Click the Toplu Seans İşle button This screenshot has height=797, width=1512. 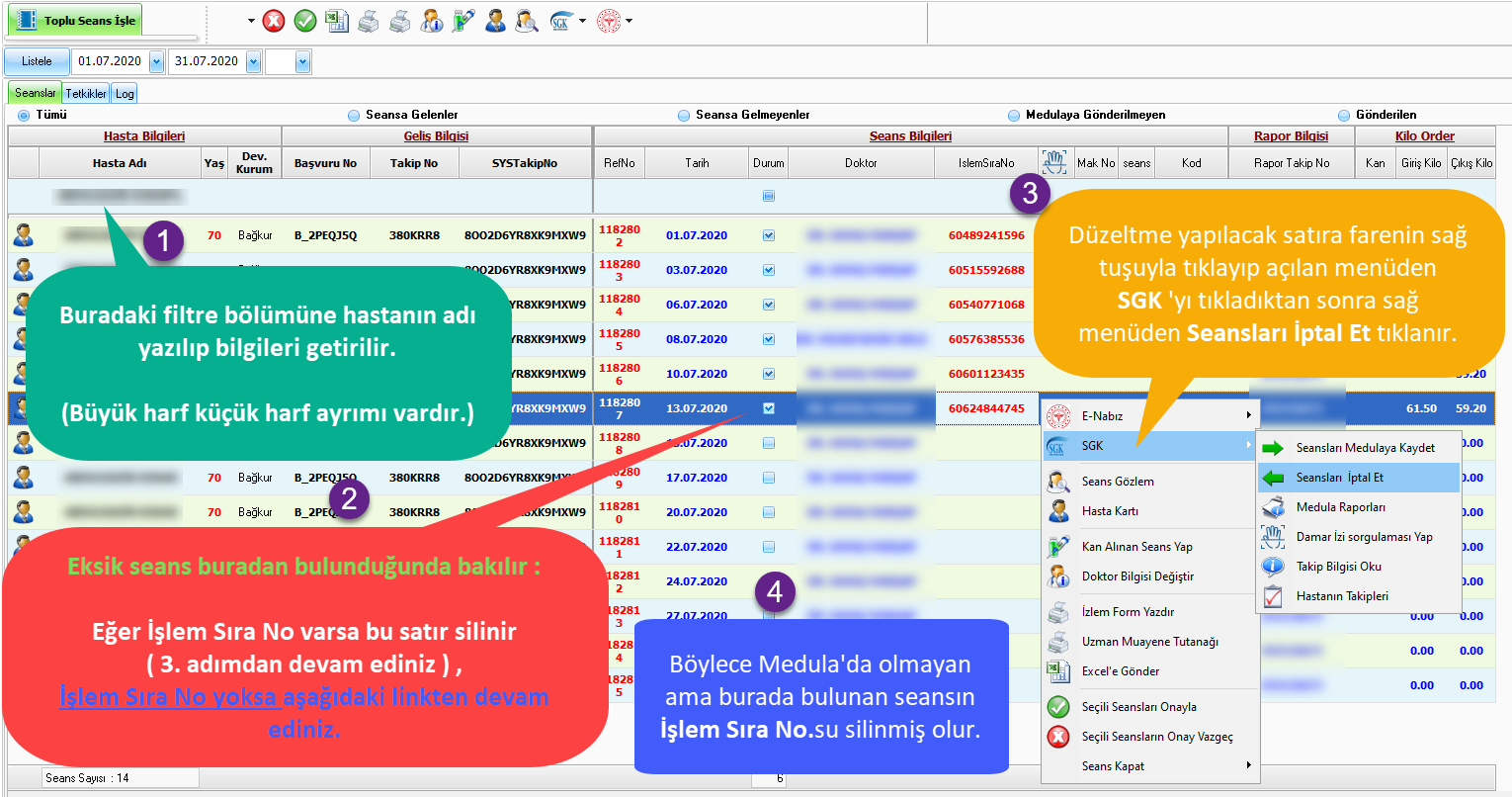(x=75, y=20)
